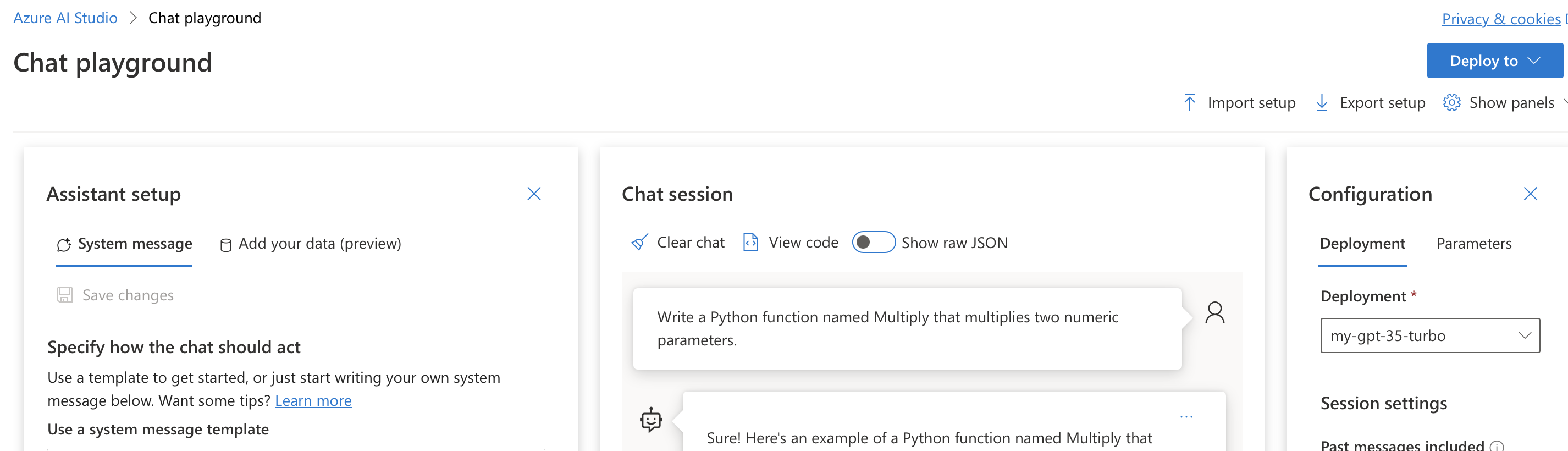Open View code via its document icon

coord(750,243)
